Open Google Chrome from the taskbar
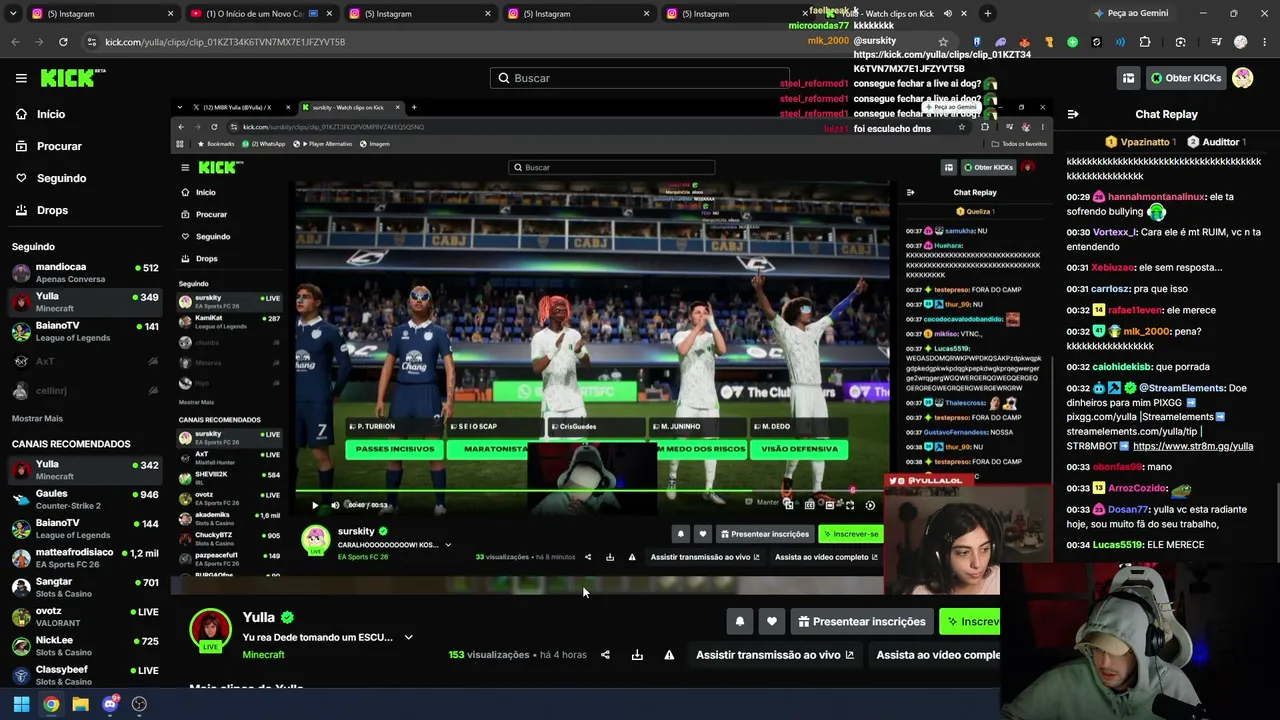This screenshot has width=1280, height=720. [x=51, y=704]
